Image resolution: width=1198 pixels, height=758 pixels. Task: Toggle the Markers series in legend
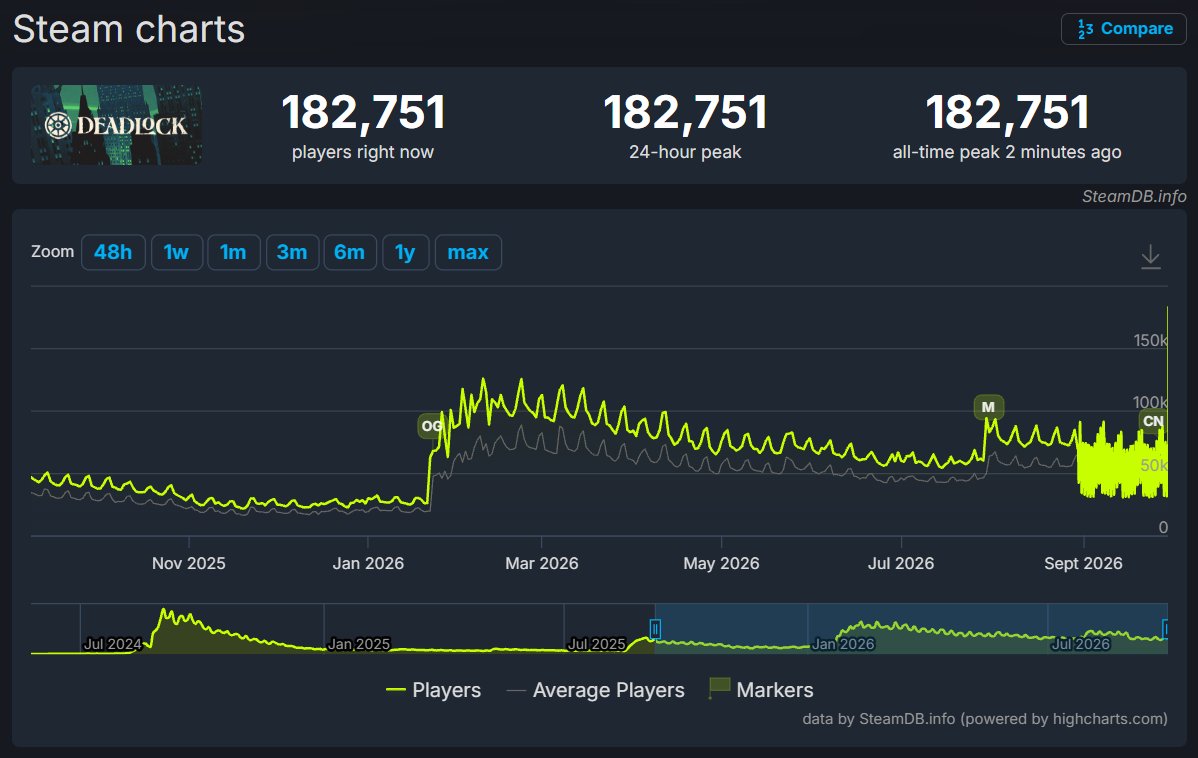point(761,689)
